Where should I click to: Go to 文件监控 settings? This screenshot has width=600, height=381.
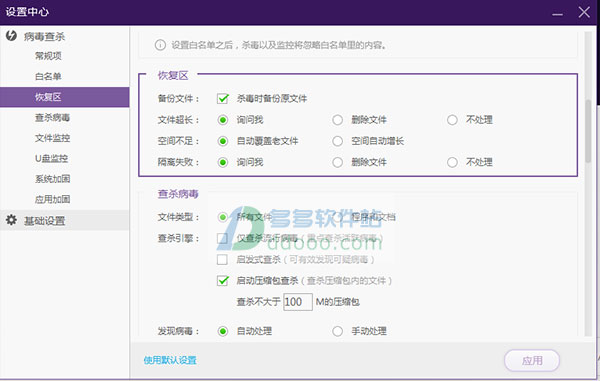pos(52,138)
